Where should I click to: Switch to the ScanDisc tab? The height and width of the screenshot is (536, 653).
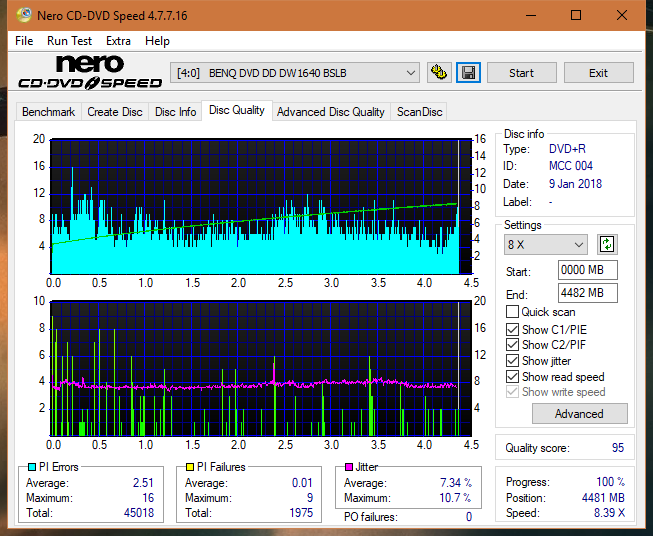pos(419,112)
